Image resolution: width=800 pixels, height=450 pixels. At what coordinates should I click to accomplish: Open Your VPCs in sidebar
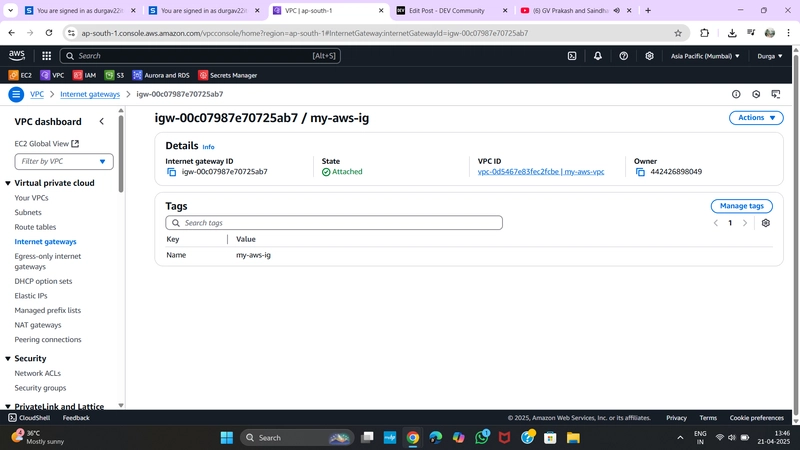click(32, 198)
